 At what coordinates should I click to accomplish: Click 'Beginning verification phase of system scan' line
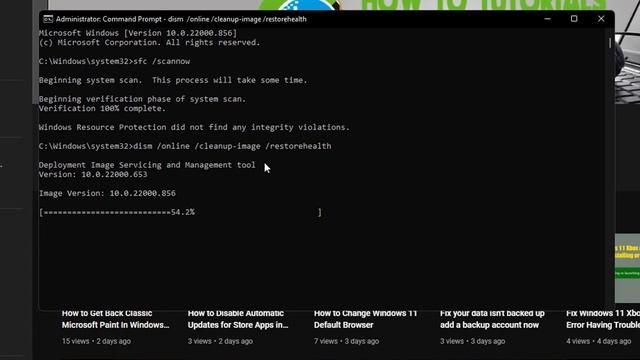coord(142,99)
